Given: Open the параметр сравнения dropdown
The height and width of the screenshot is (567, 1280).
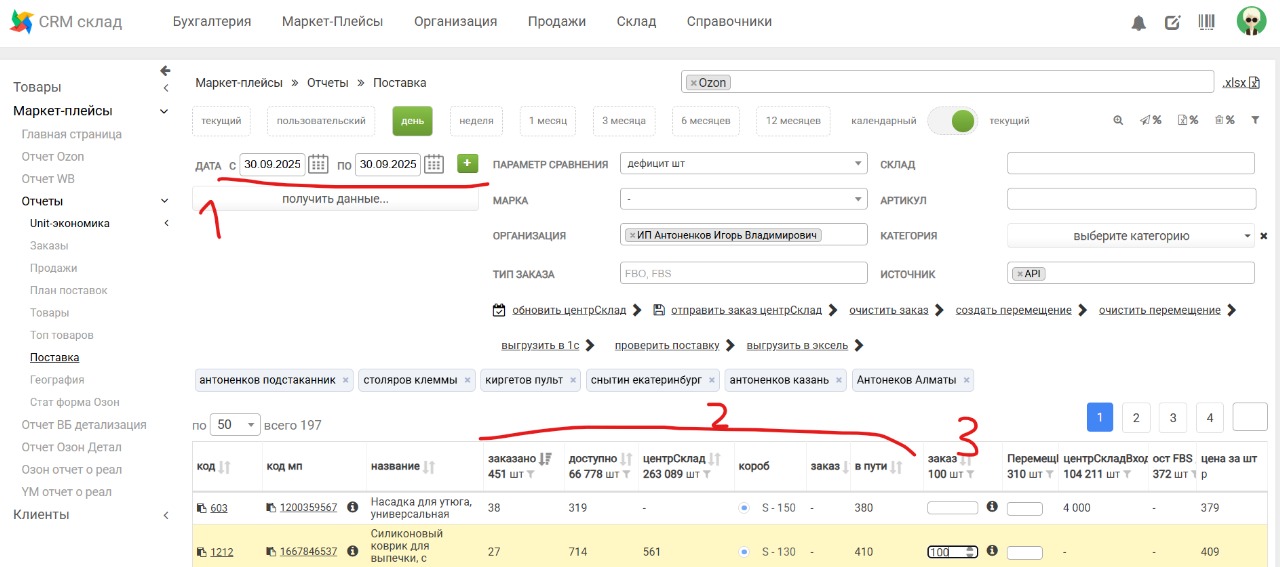Looking at the screenshot, I should [743, 164].
